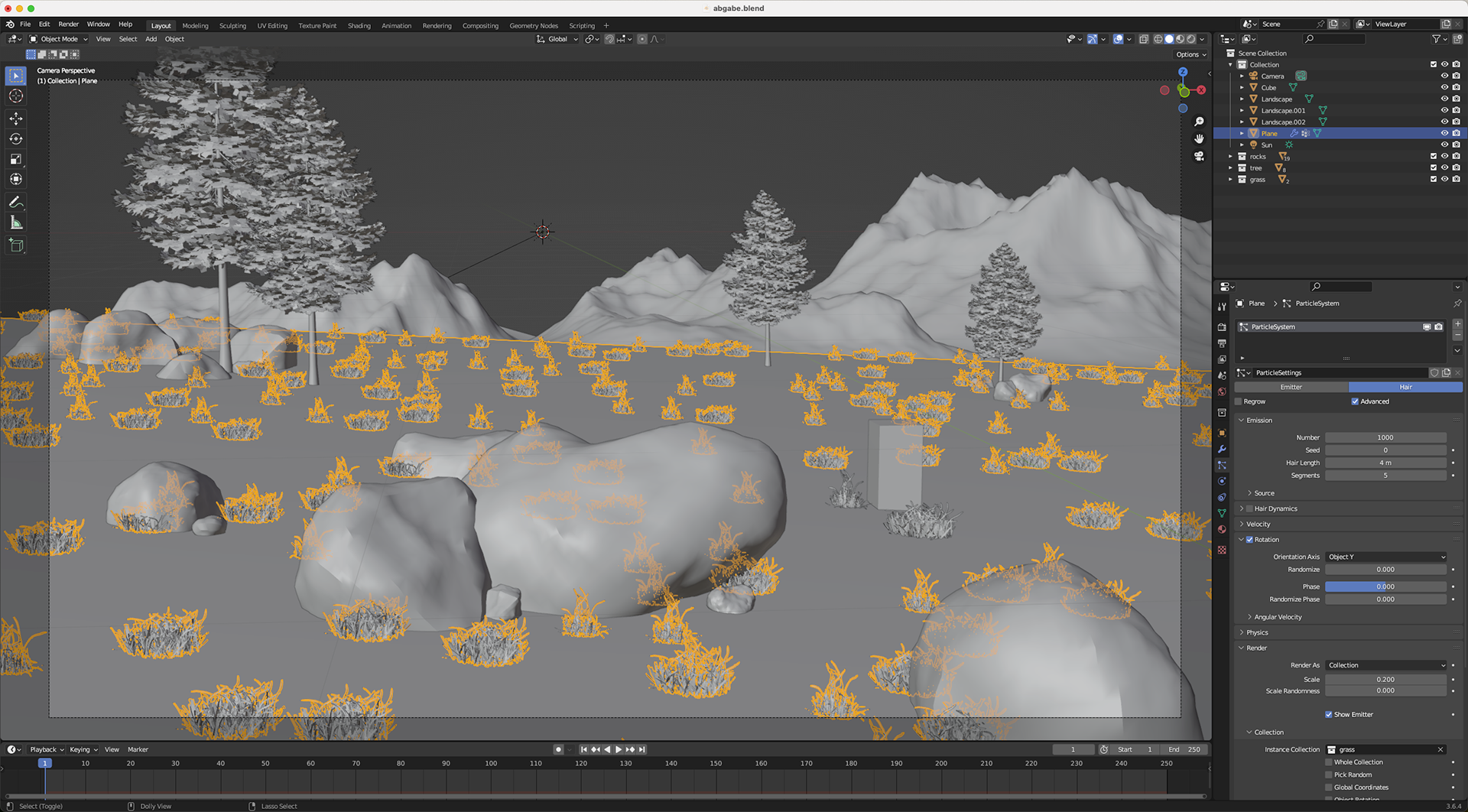Image resolution: width=1468 pixels, height=812 pixels.
Task: Click the viewport zoom magnifier icon
Action: point(1199,122)
